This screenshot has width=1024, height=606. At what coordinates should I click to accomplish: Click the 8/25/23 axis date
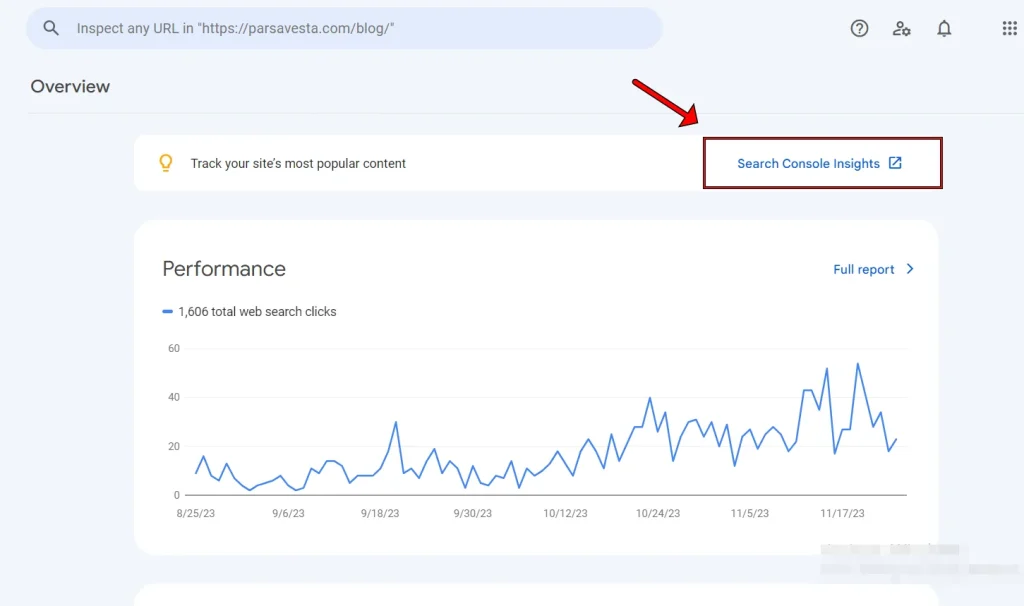point(195,513)
